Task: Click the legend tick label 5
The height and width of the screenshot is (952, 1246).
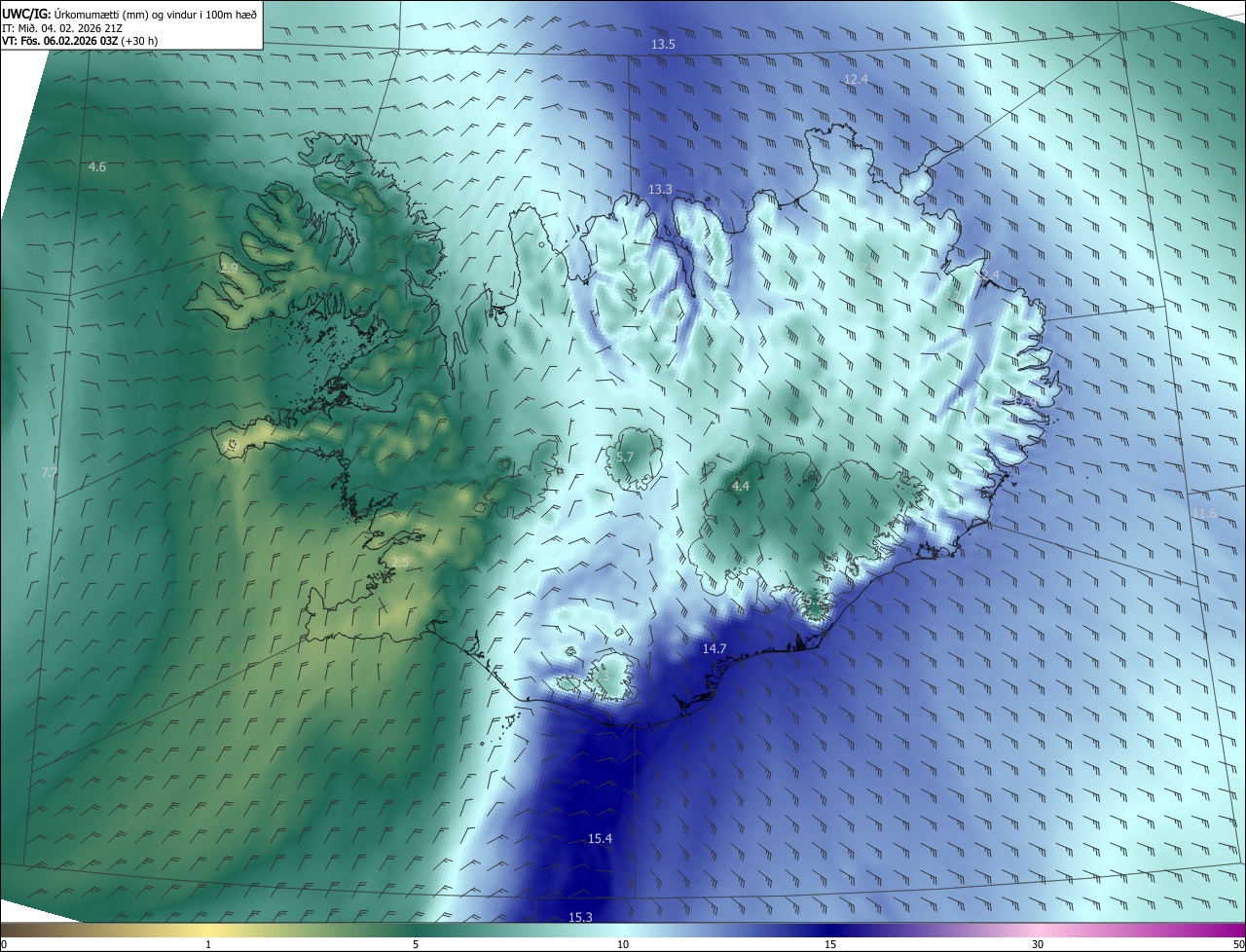Action: click(416, 944)
